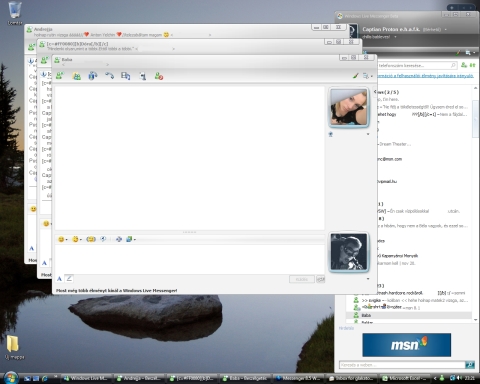Click the phone call icon in Baba toolbar

[x=109, y=76]
